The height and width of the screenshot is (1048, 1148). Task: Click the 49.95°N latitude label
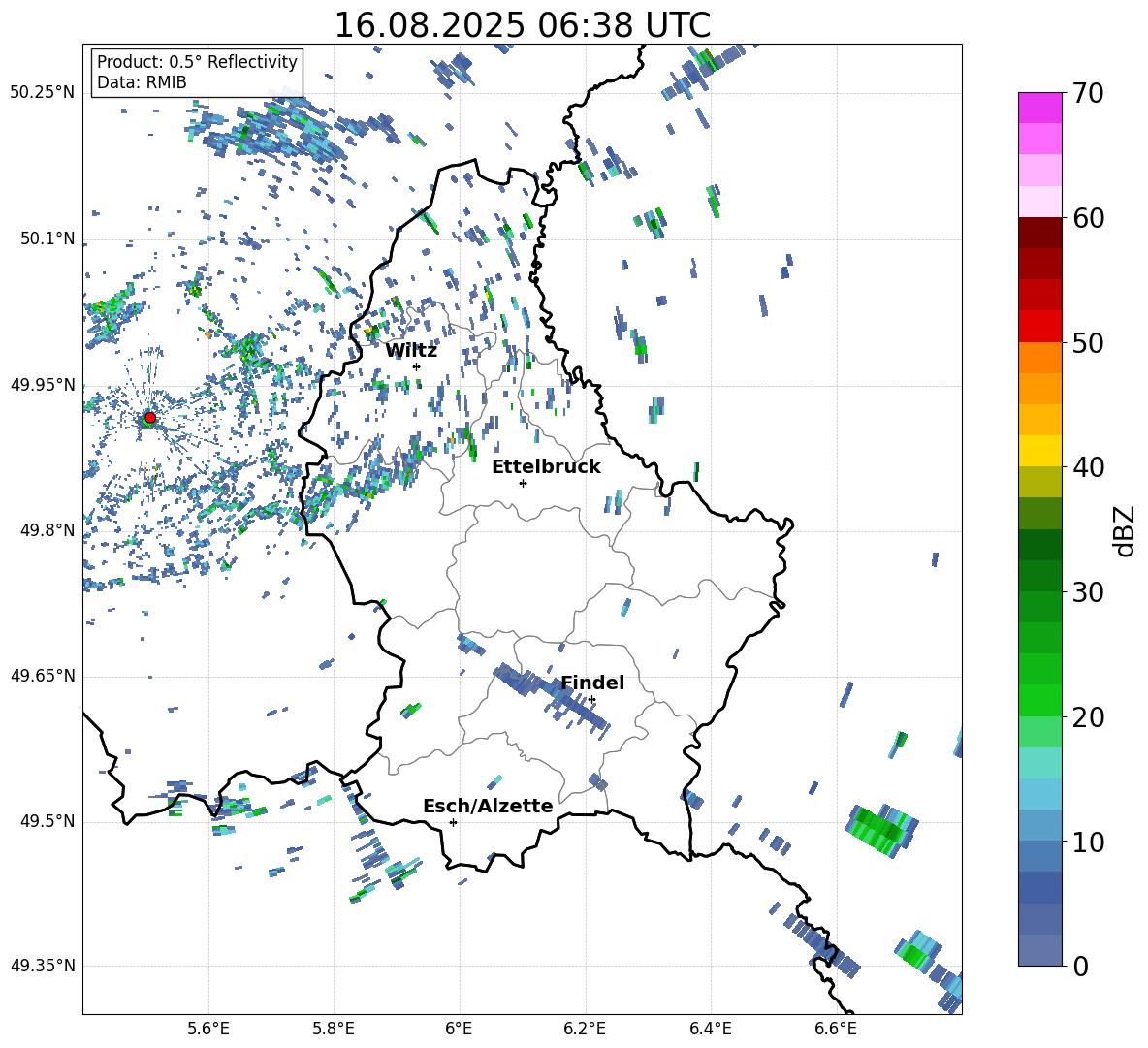tap(43, 385)
